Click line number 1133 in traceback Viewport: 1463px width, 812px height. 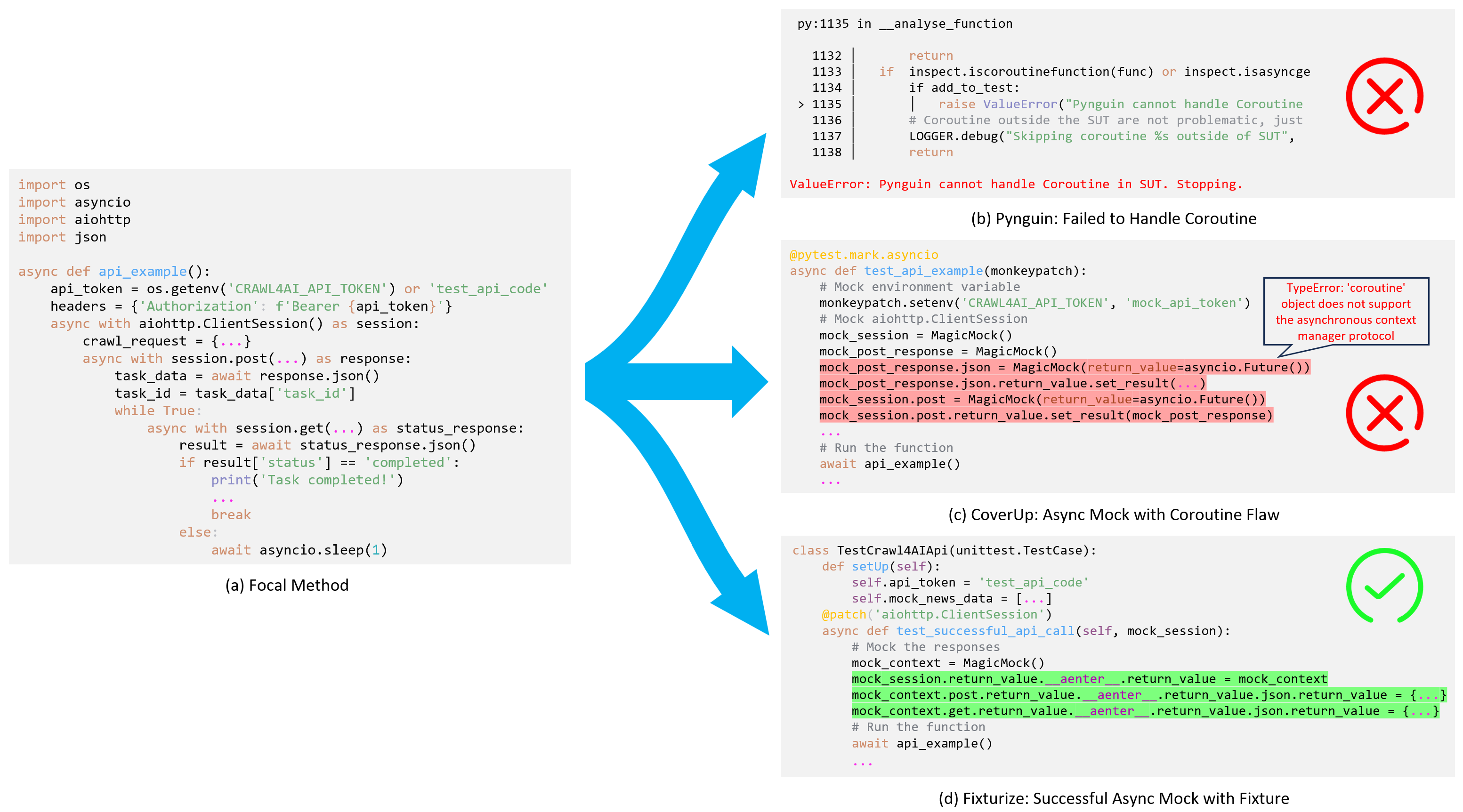click(x=826, y=72)
